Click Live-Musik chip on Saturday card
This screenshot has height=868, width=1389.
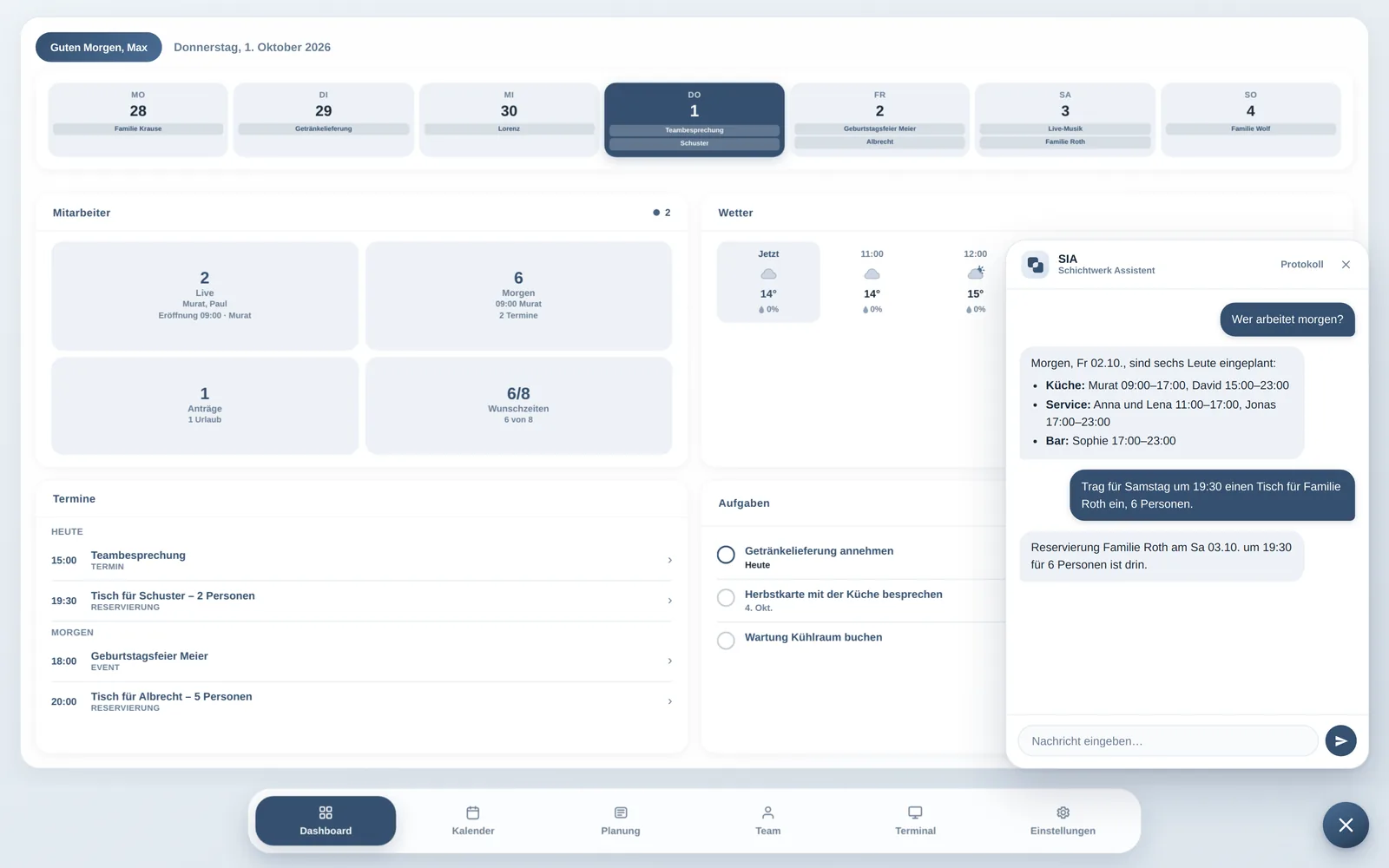[x=1065, y=128]
